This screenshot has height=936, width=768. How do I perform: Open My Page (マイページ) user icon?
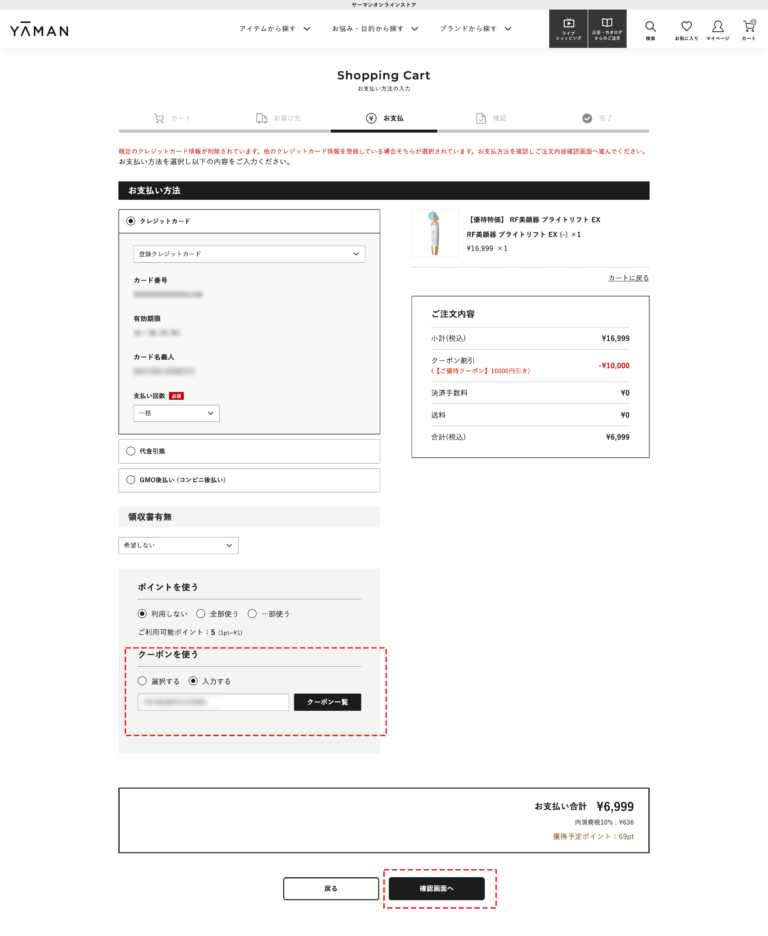point(717,29)
